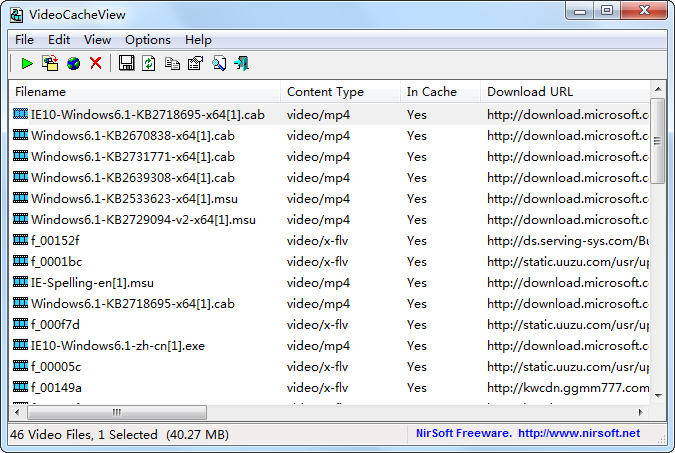The image size is (675, 453).
Task: Open download URL in browser icon
Action: 74,64
